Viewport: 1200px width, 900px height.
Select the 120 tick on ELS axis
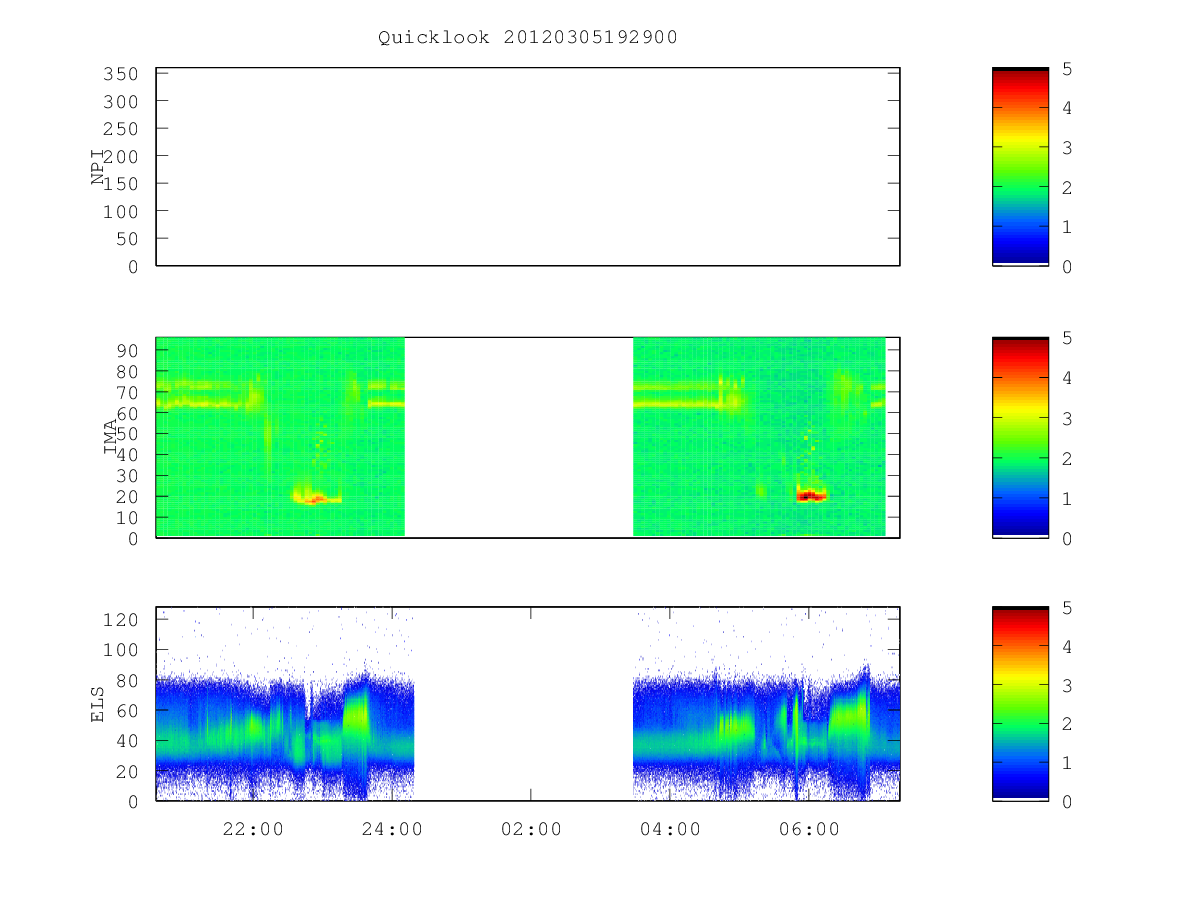(x=121, y=619)
